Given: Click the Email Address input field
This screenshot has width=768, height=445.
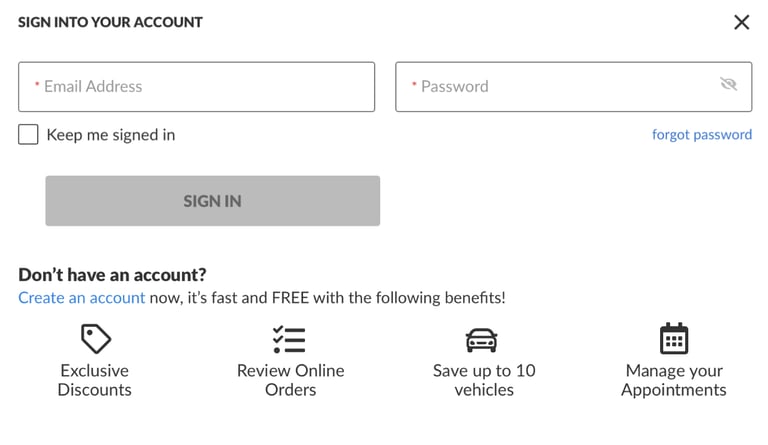Looking at the screenshot, I should click(x=196, y=87).
